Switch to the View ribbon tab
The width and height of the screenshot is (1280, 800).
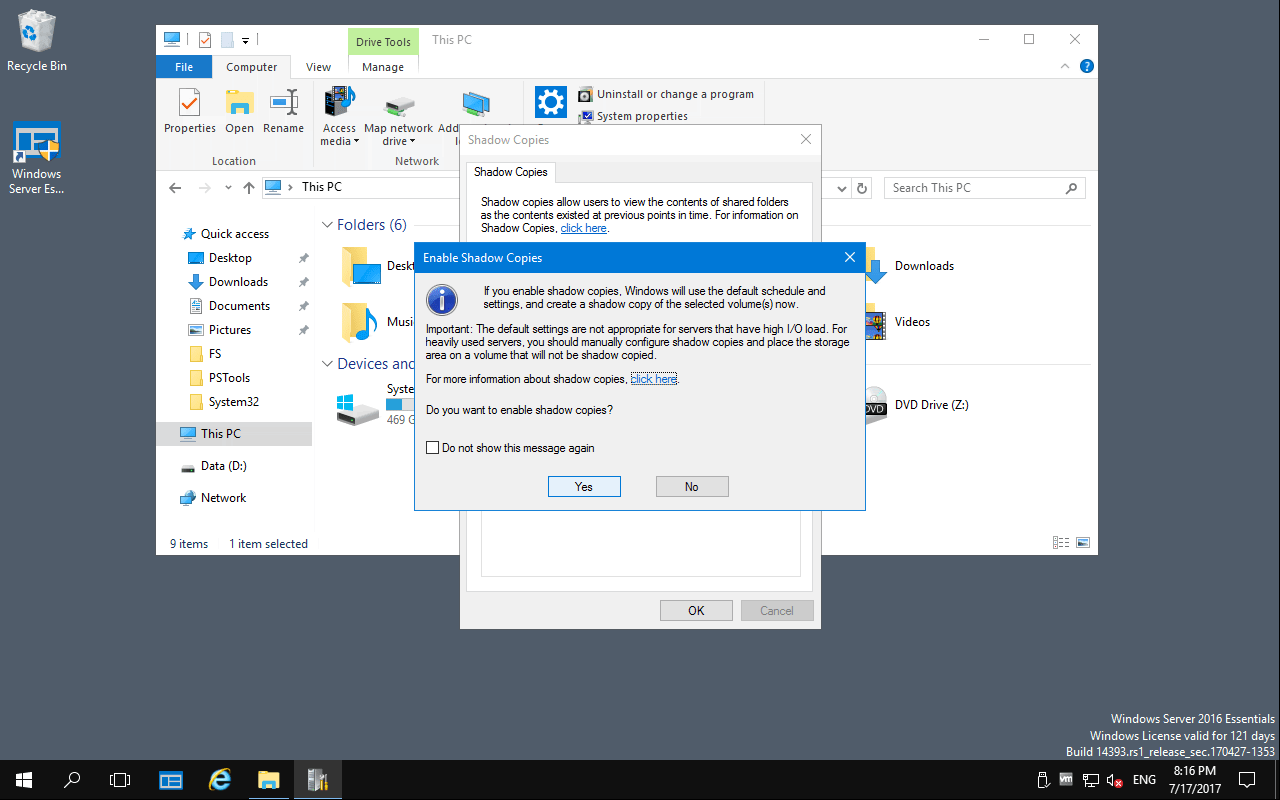[318, 67]
